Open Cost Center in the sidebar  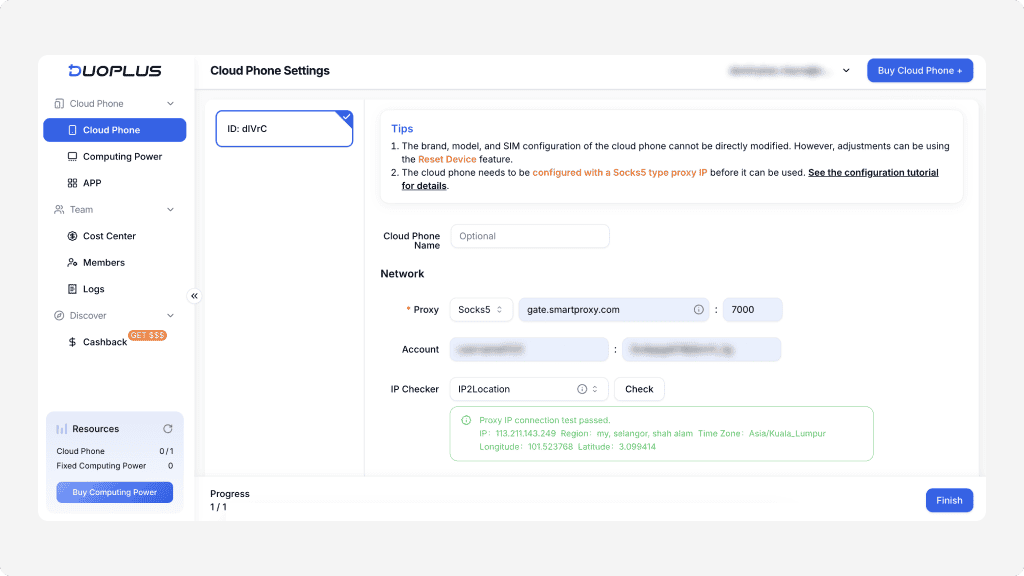(108, 236)
